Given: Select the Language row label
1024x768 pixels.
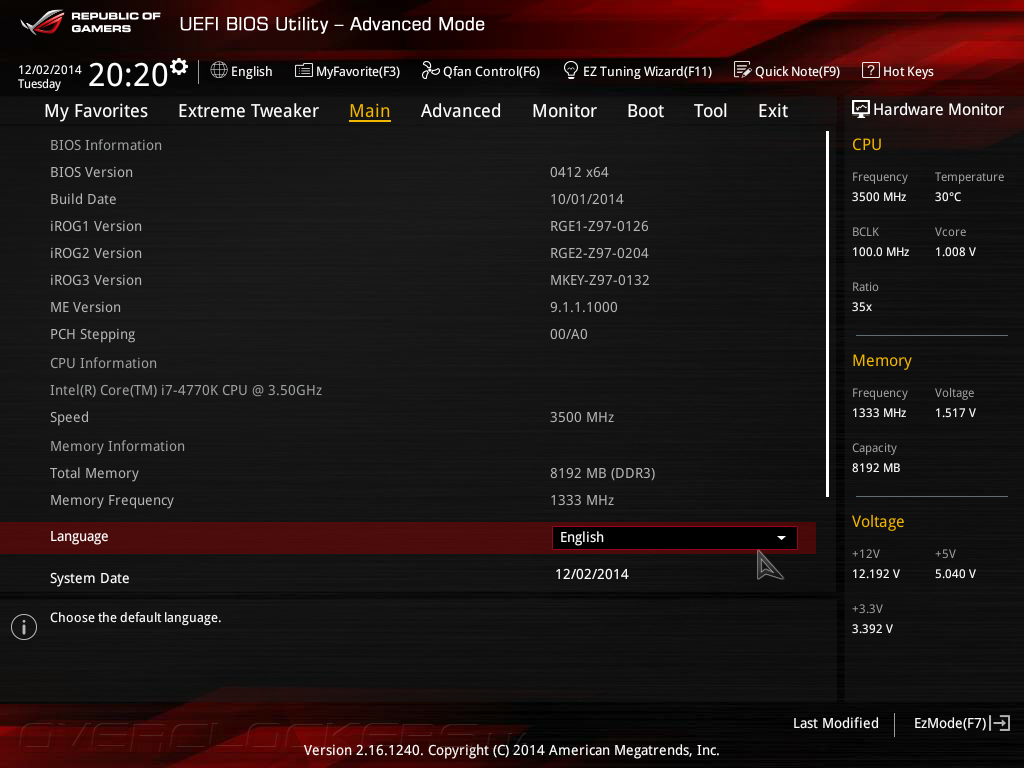Looking at the screenshot, I should click(x=79, y=536).
